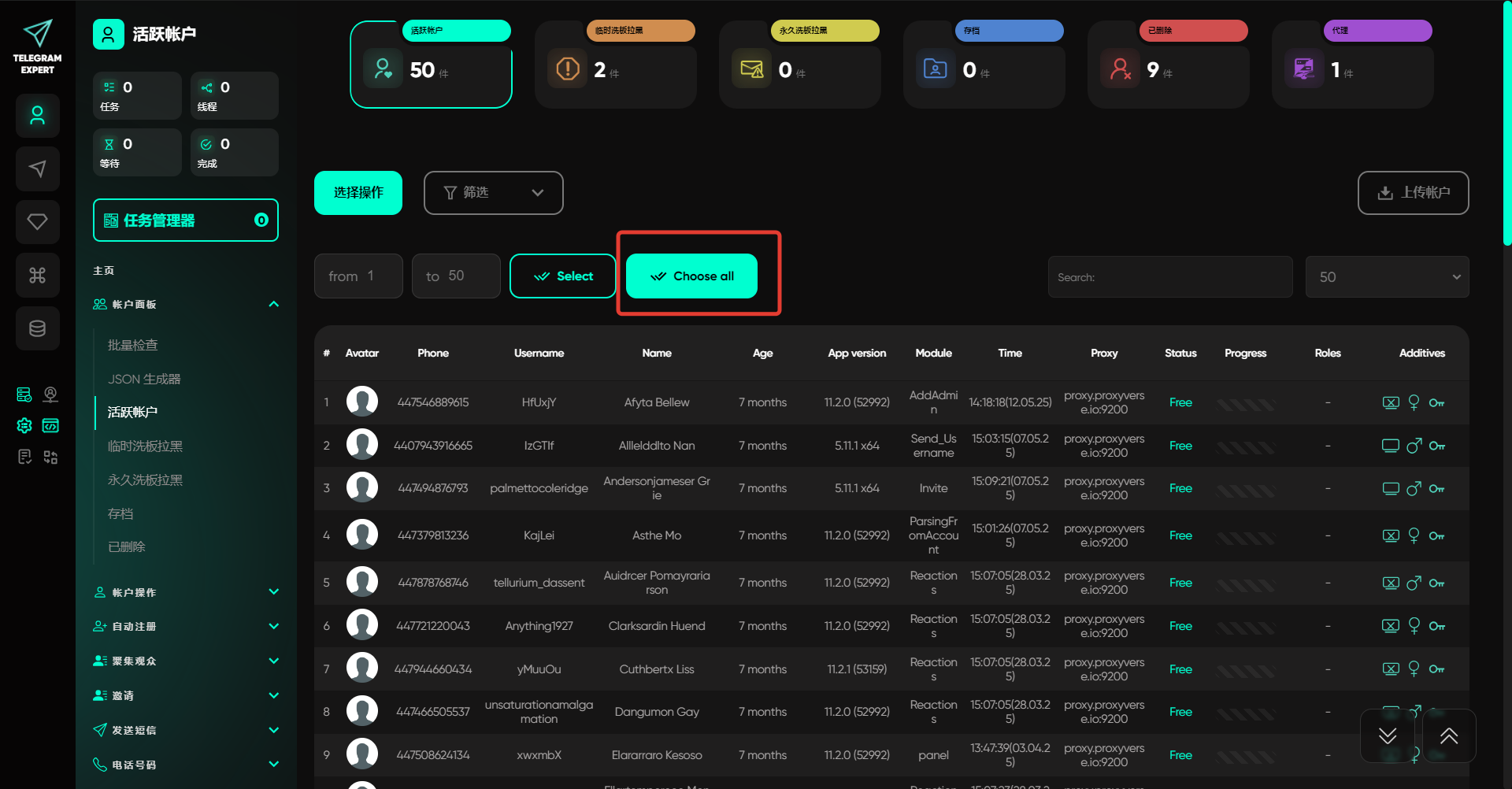Click the gear settings icon in sidebar
Image resolution: width=1512 pixels, height=789 pixels.
24,425
